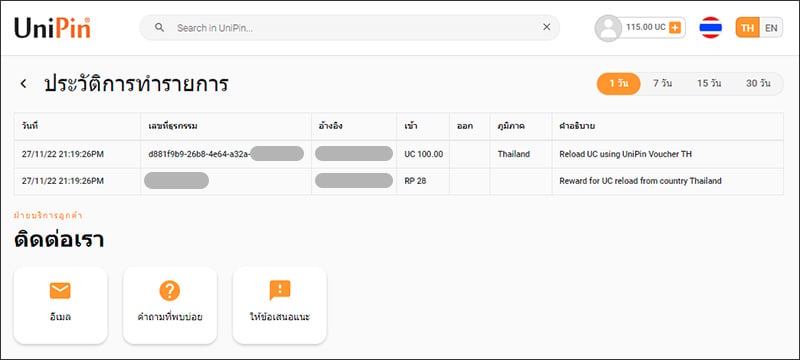Click the 115.00 UC balance
Screen dimensions: 800x360
(x=645, y=28)
